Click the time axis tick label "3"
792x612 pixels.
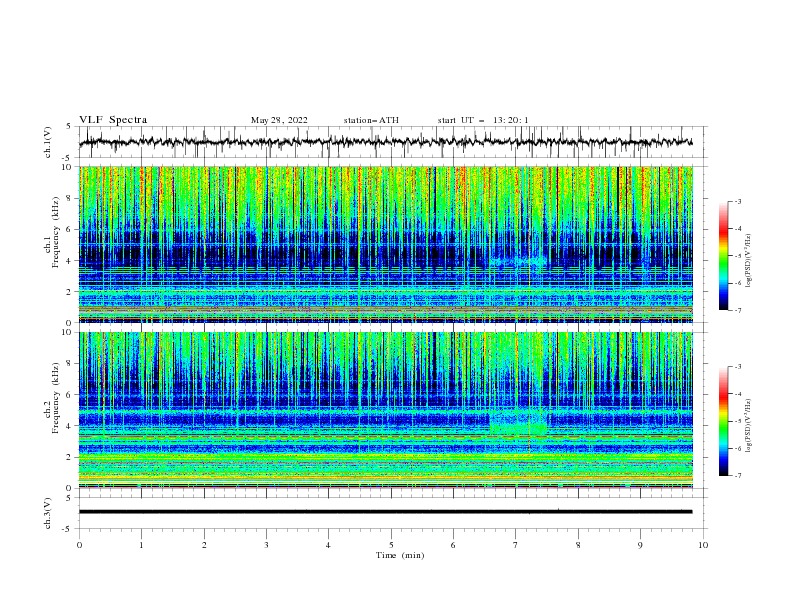pyautogui.click(x=266, y=545)
